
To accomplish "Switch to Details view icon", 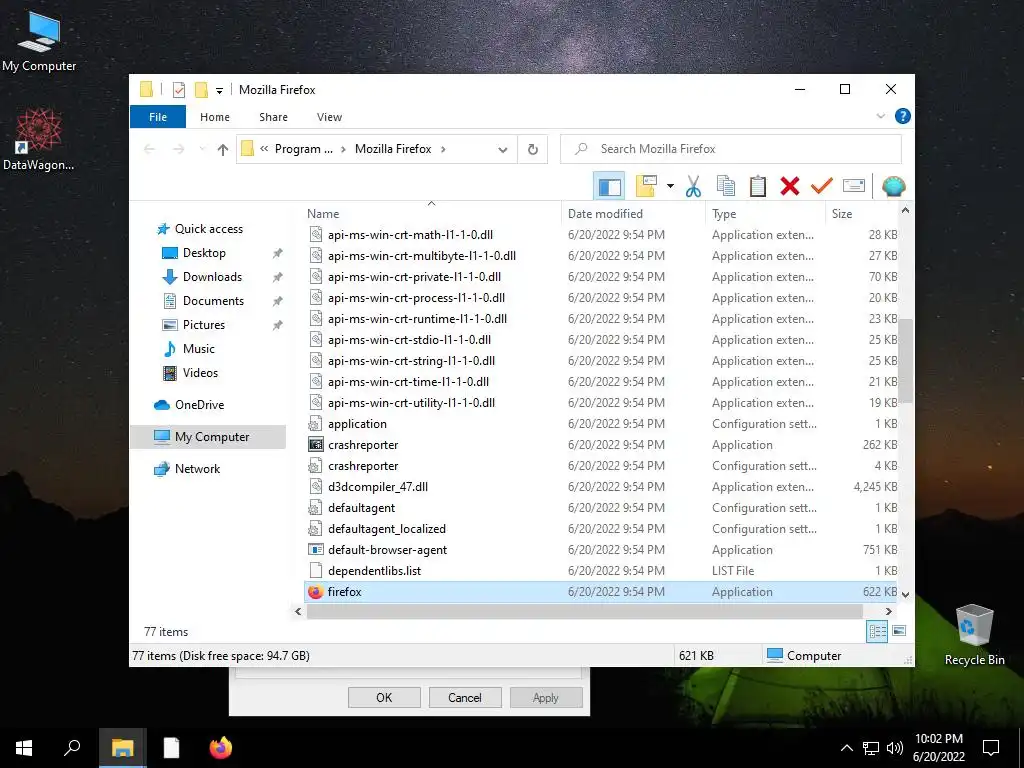I will click(877, 631).
